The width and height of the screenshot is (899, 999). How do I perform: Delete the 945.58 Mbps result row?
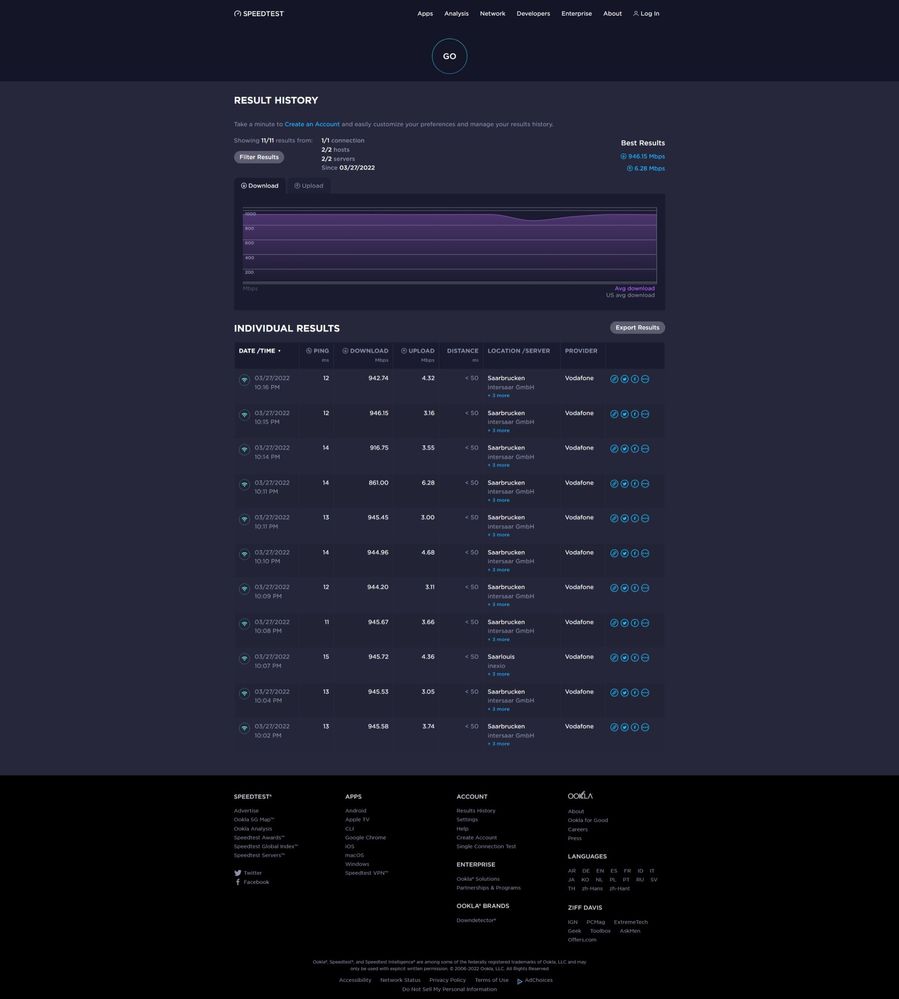point(645,727)
